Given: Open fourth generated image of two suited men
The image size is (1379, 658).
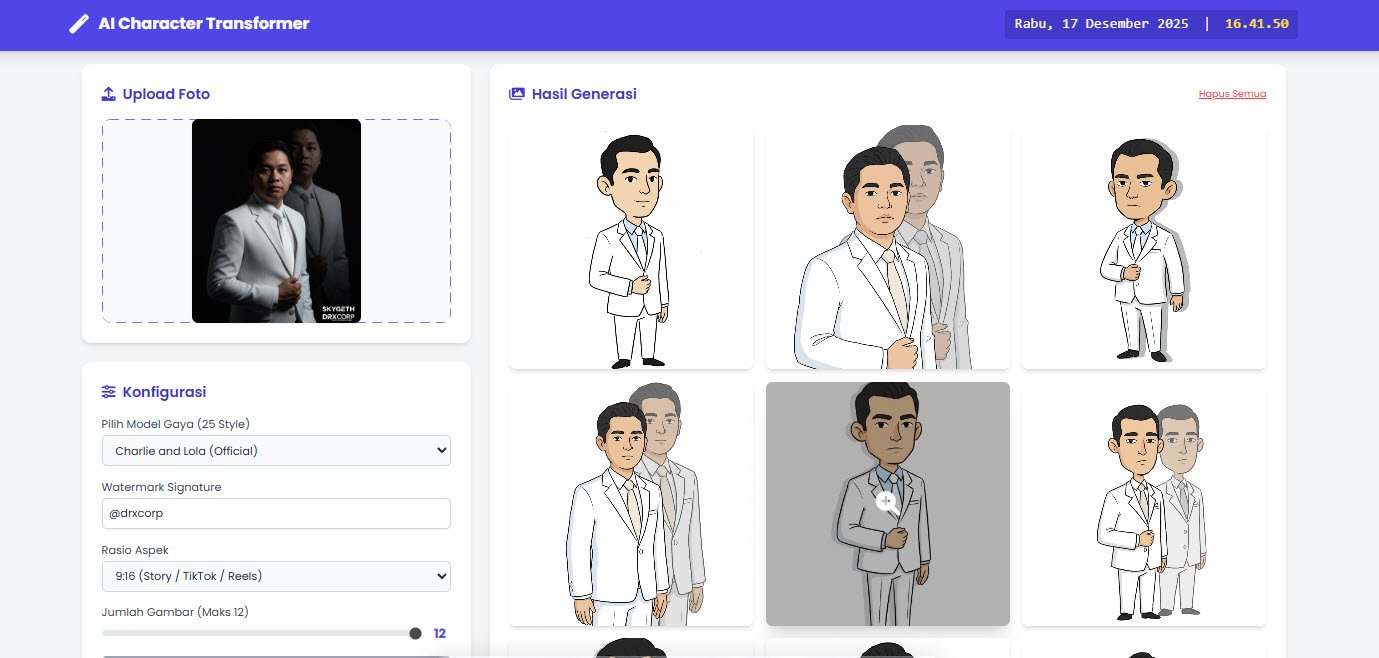Looking at the screenshot, I should pyautogui.click(x=630, y=504).
